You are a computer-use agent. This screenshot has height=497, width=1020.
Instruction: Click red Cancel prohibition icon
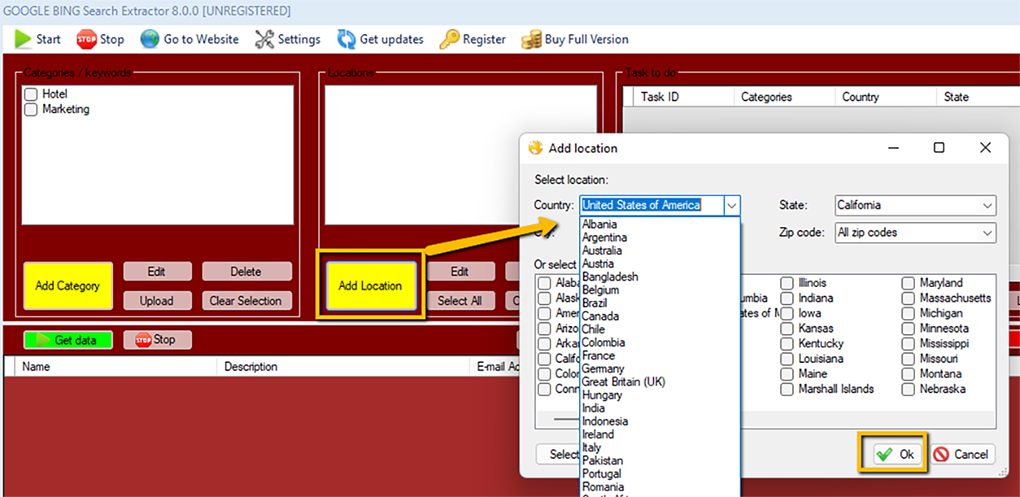coord(941,454)
